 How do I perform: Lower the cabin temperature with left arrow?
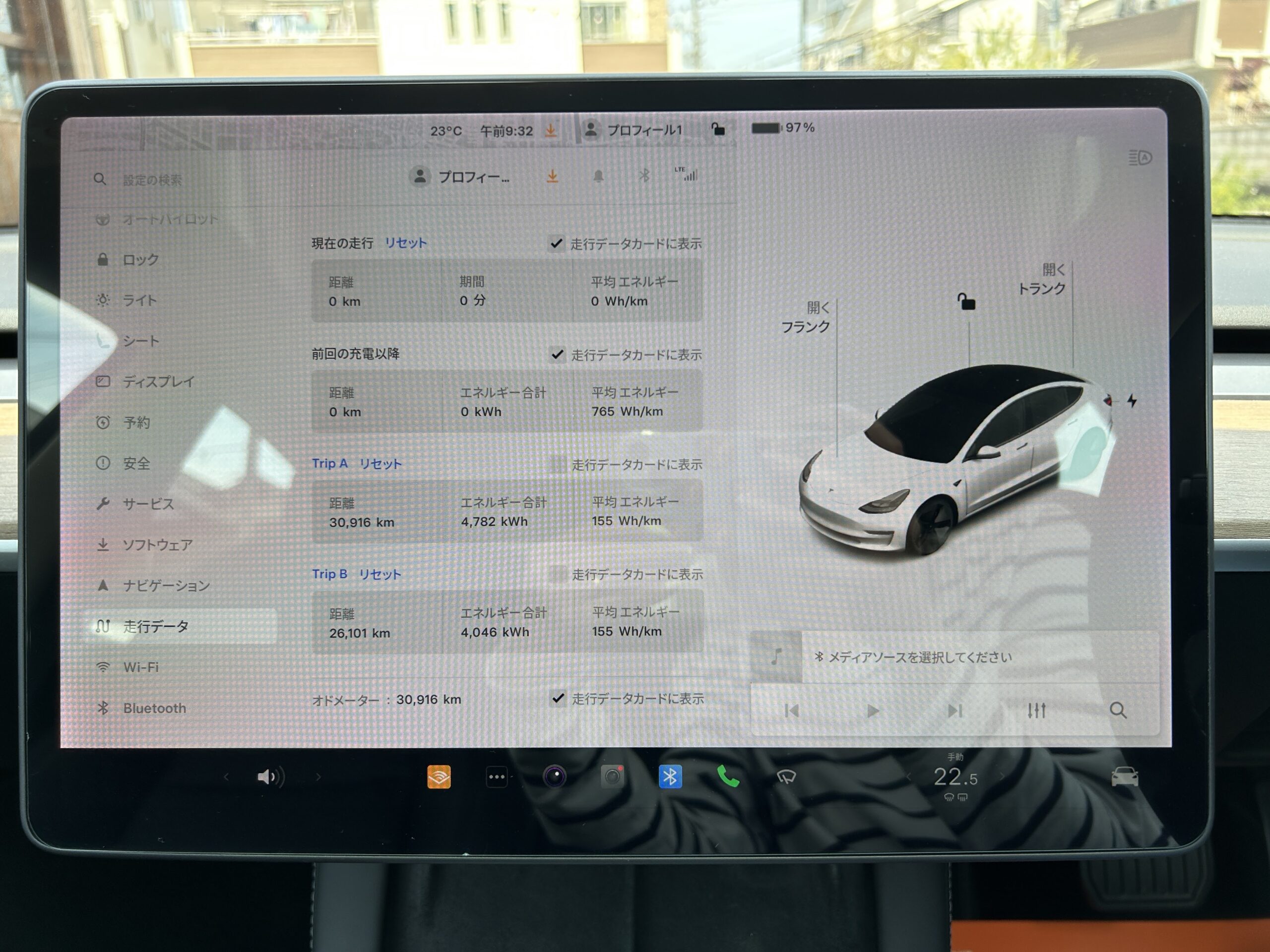(908, 776)
